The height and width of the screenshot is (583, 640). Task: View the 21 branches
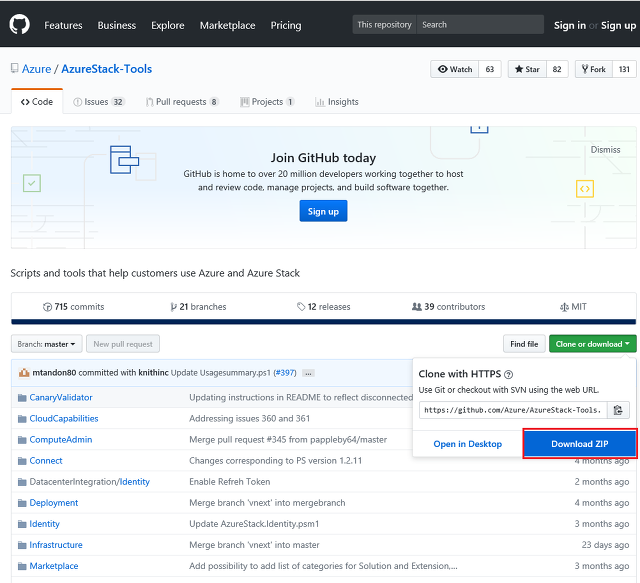click(x=198, y=307)
